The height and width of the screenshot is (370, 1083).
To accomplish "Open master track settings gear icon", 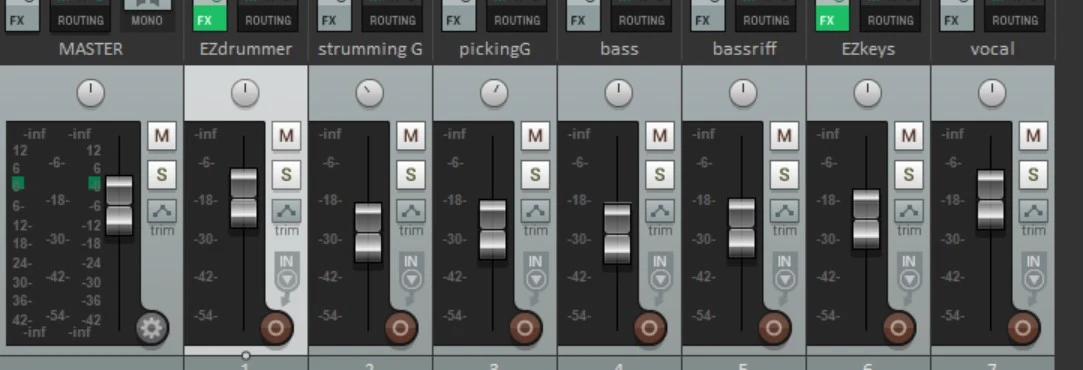I will point(151,328).
